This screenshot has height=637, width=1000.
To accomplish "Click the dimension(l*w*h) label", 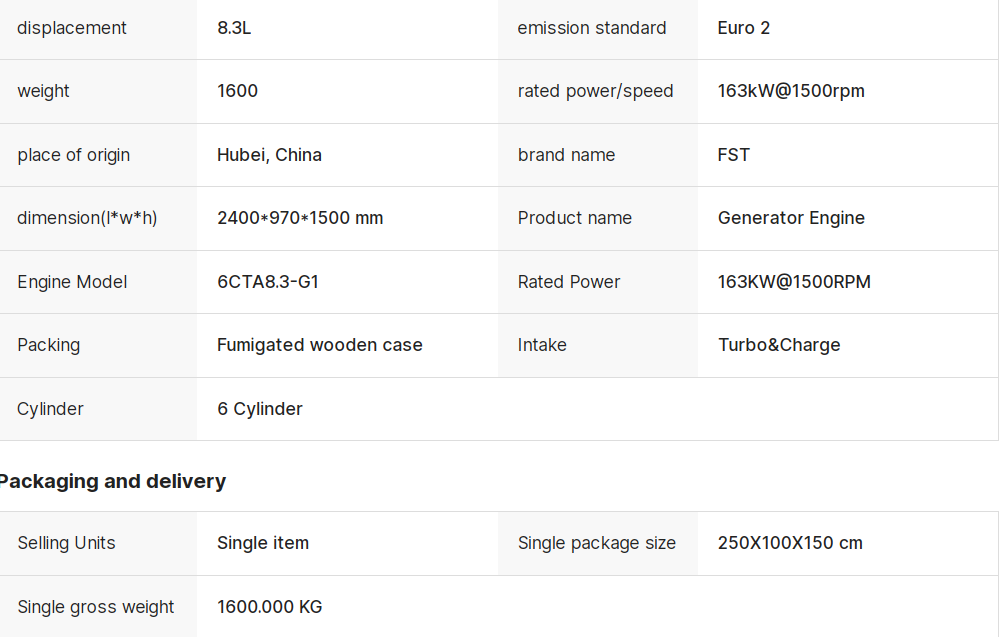I will (87, 218).
